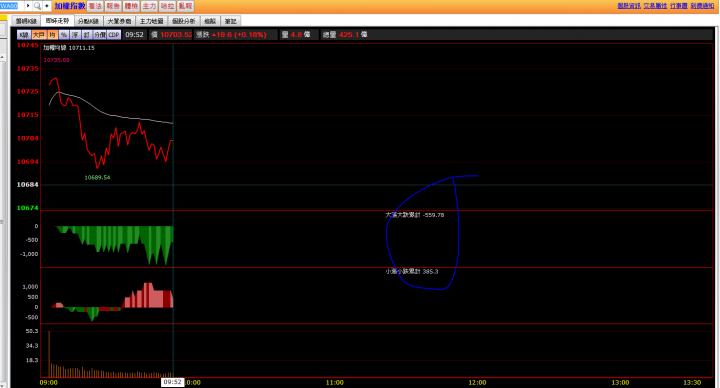Switch to the 籌碼K線 tab
The height and width of the screenshot is (388, 720).
pyautogui.click(x=26, y=21)
